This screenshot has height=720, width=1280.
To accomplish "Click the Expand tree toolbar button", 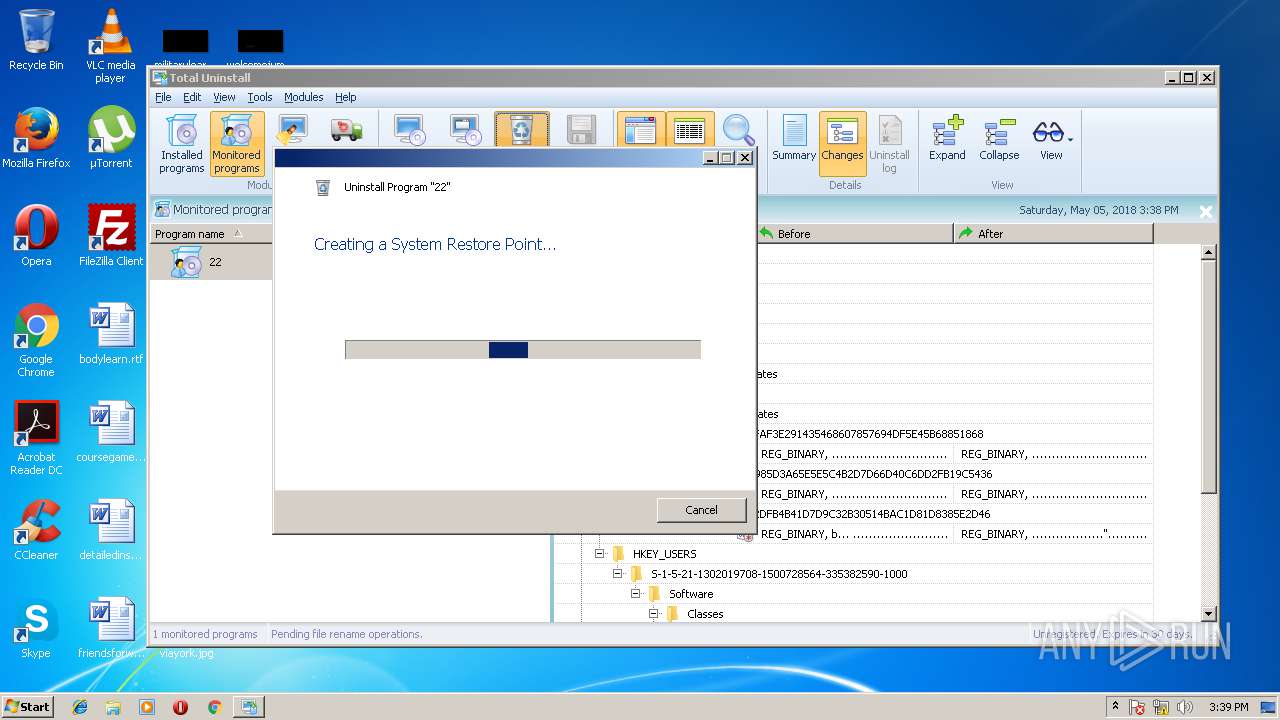I will click(947, 140).
